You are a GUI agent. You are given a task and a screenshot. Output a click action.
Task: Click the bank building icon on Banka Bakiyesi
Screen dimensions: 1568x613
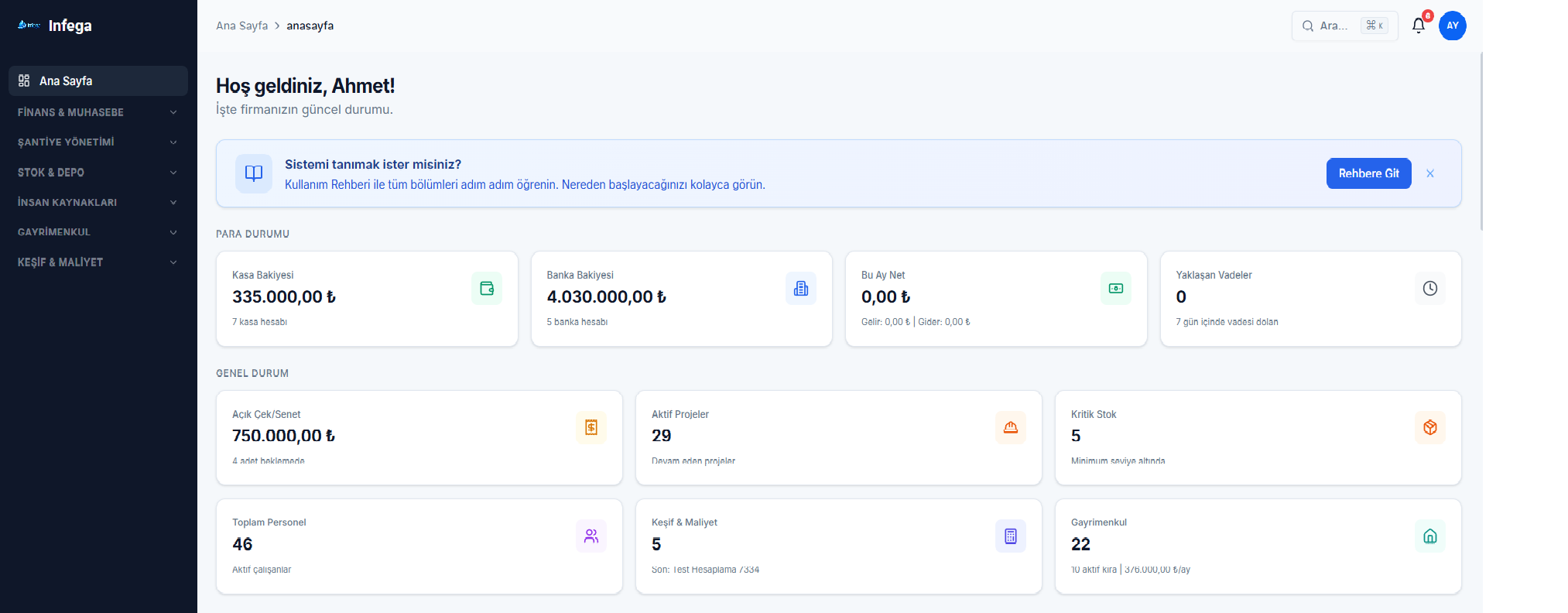(x=801, y=289)
